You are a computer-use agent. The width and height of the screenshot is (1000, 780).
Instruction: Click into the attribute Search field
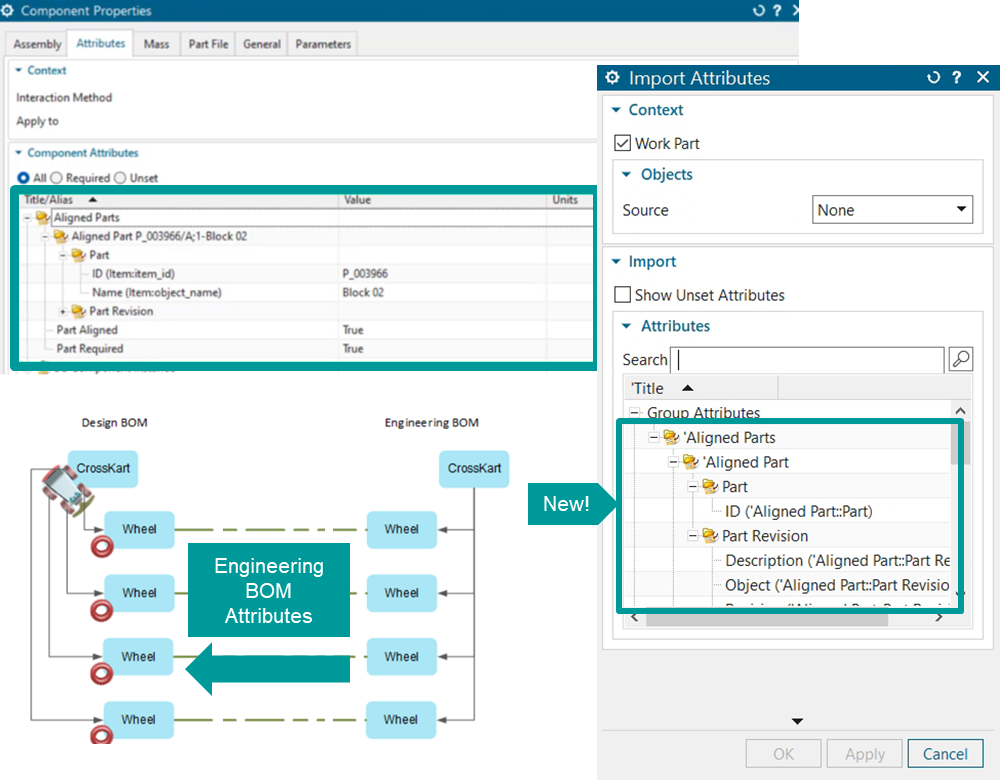point(807,360)
